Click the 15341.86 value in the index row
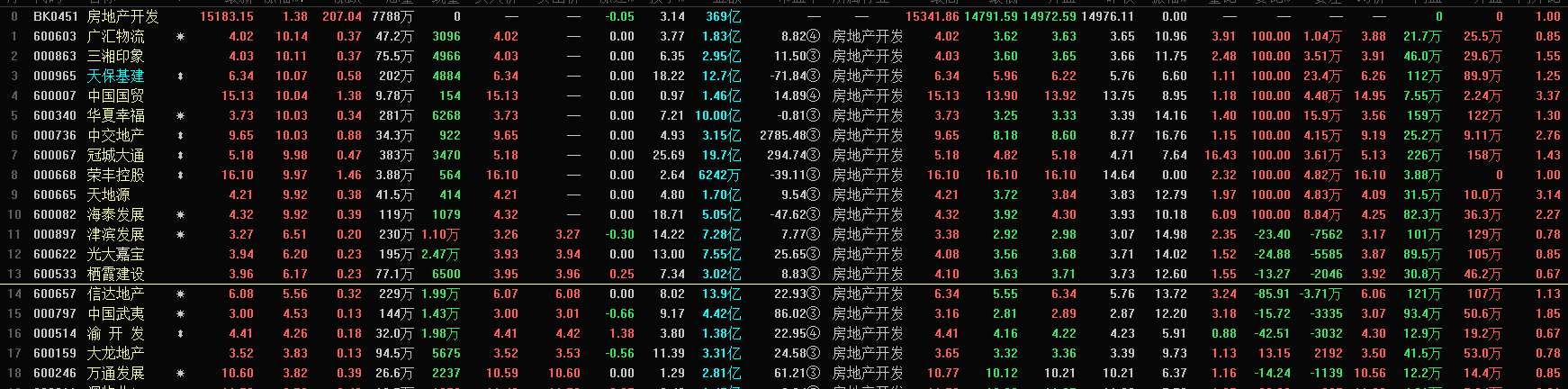Viewport: 1568px width, 389px height. click(x=933, y=16)
